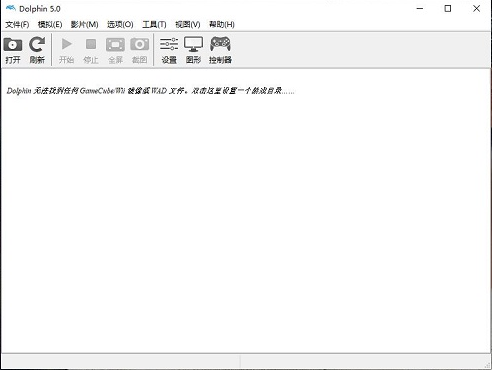
Task: Minimize the Dolphin 5.0 window
Action: point(420,8)
